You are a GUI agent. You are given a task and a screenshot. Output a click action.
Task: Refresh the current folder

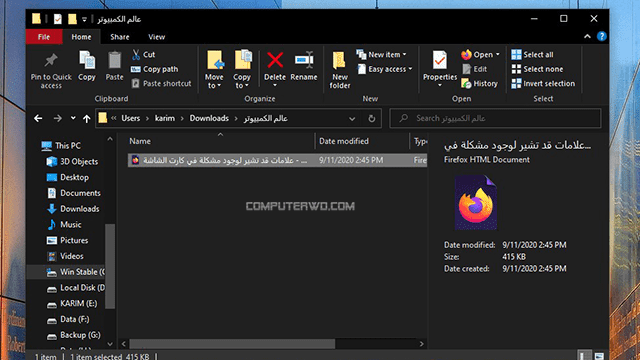[x=371, y=118]
